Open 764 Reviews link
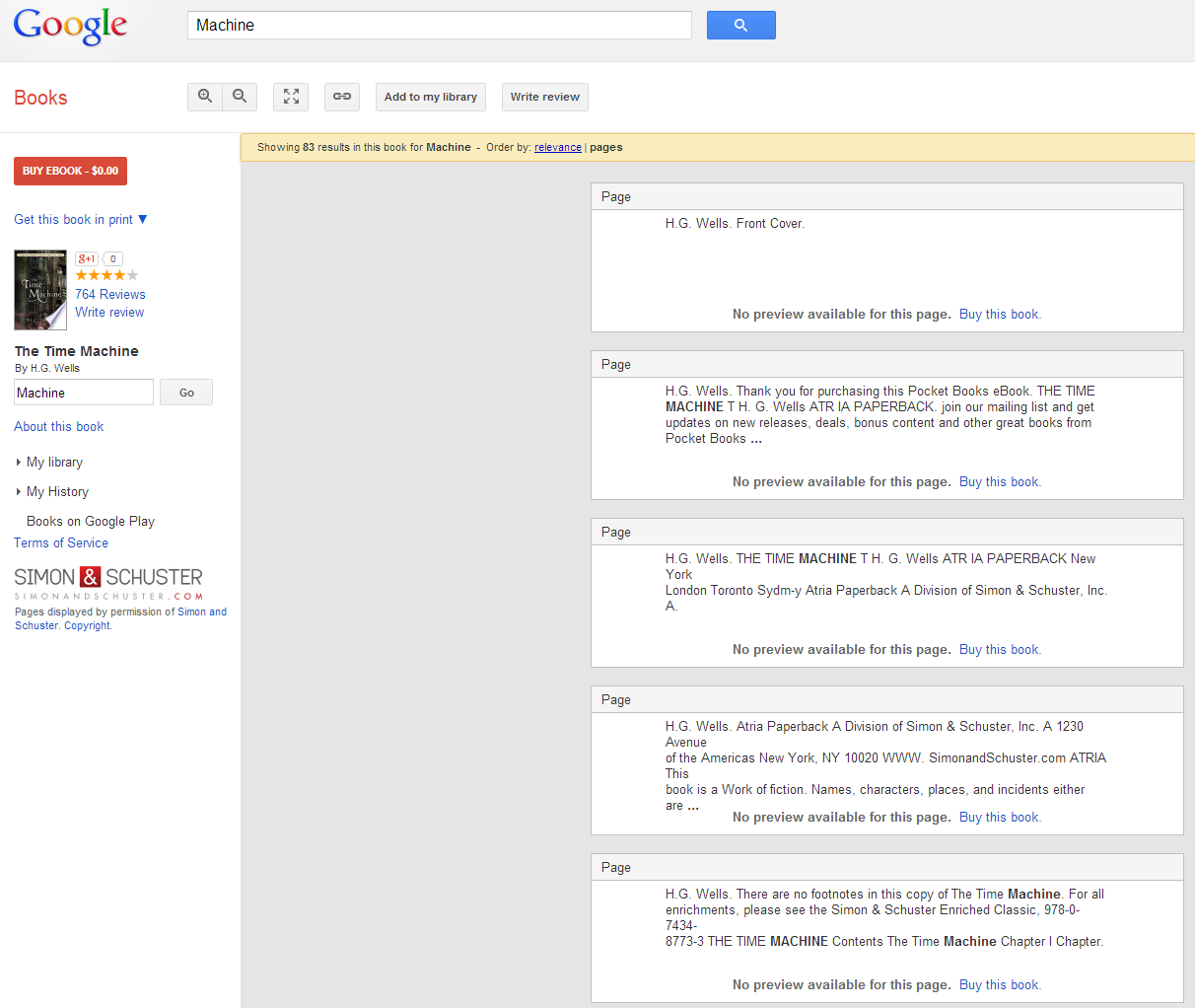Image resolution: width=1195 pixels, height=1008 pixels. [x=110, y=294]
